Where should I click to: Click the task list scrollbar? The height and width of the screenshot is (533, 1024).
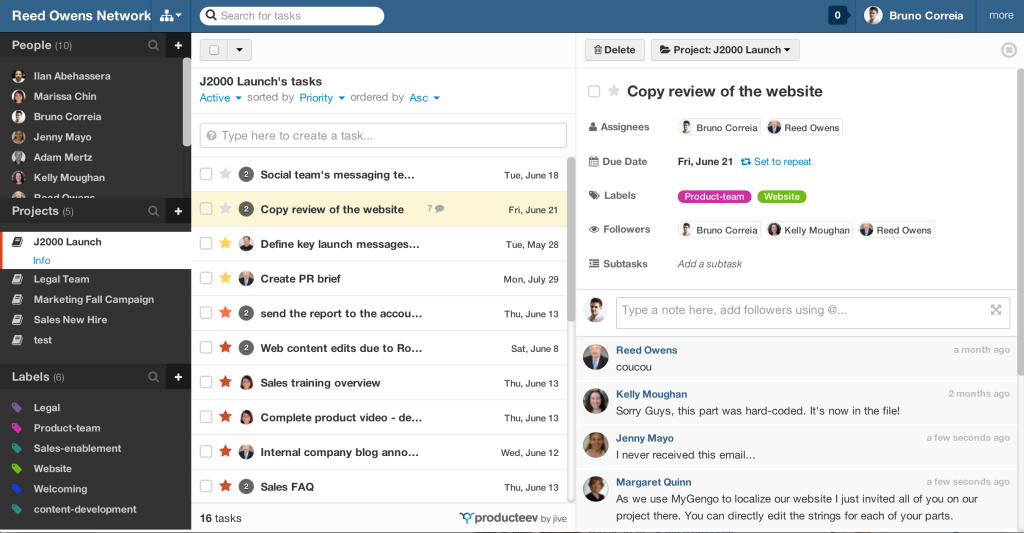(x=571, y=239)
